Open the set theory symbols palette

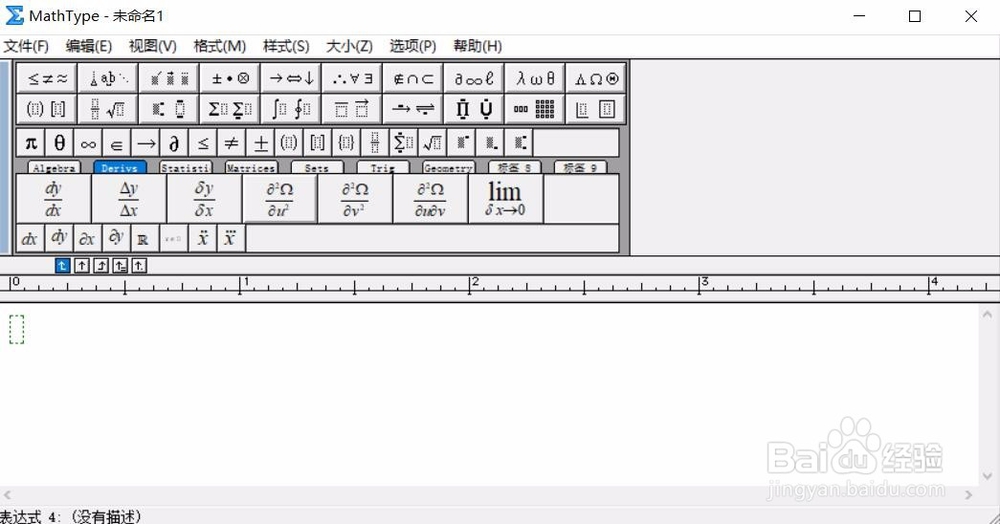(x=413, y=78)
